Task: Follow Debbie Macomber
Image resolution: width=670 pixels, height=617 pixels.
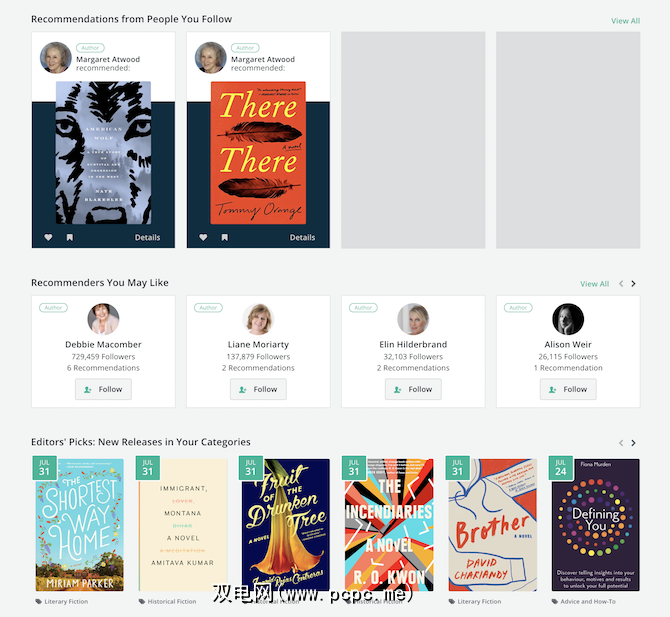Action: point(103,389)
